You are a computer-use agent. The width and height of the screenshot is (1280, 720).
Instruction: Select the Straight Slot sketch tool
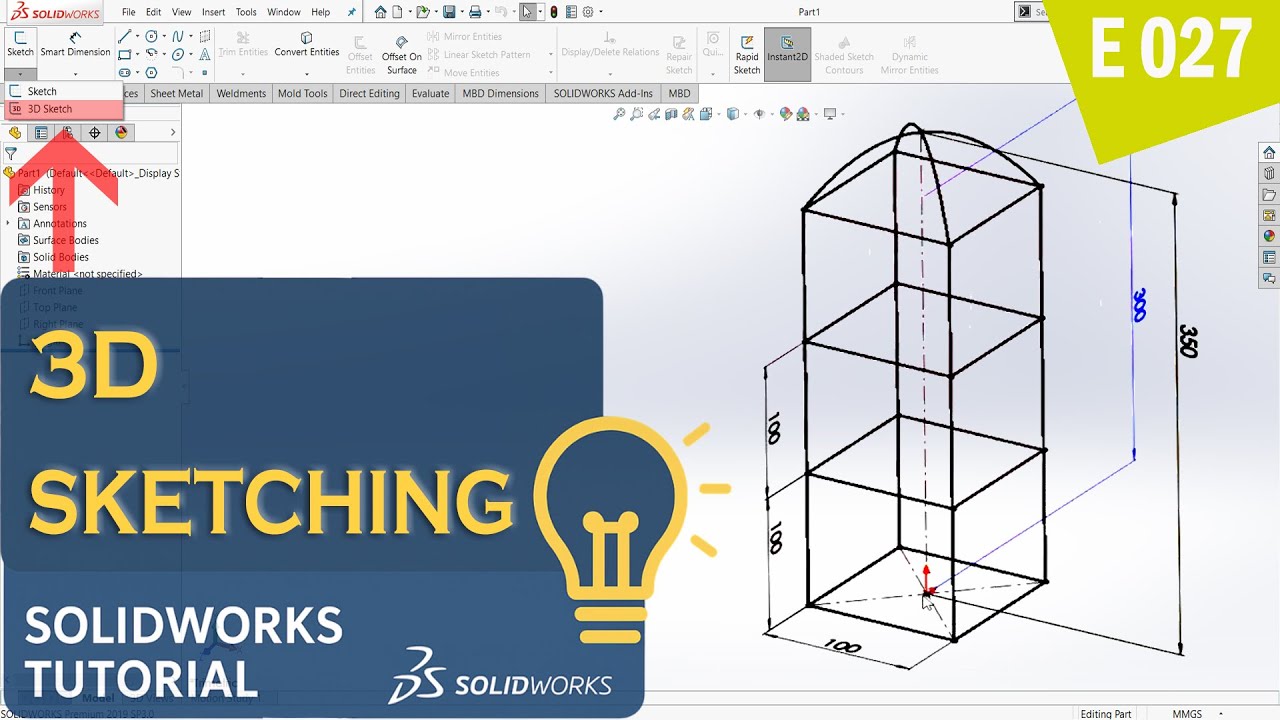point(124,73)
